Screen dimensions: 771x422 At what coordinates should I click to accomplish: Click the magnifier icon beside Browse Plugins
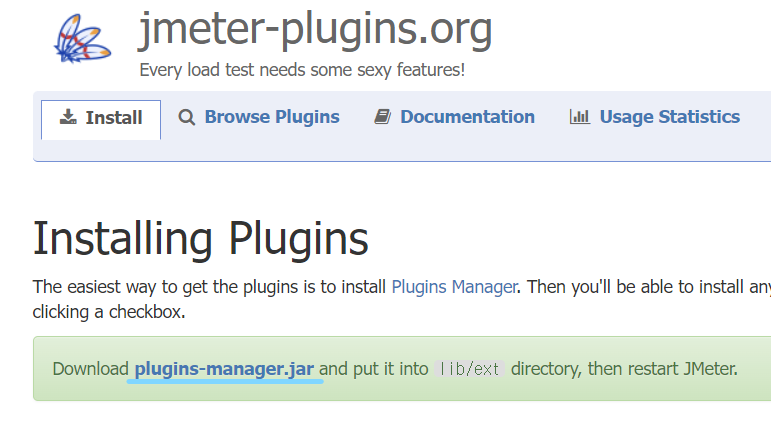coord(187,117)
